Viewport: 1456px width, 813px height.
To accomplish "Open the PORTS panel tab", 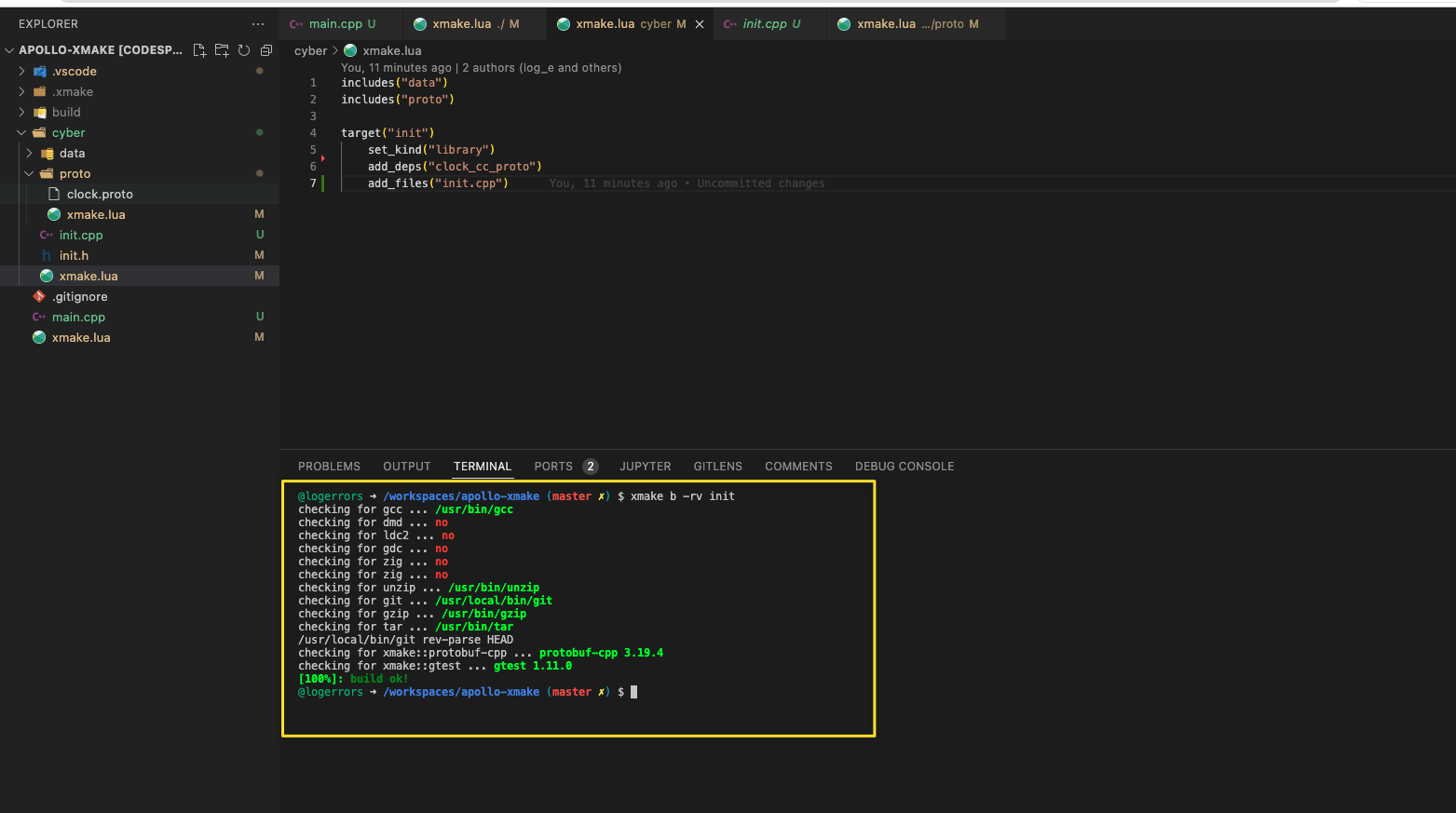I will (x=553, y=467).
